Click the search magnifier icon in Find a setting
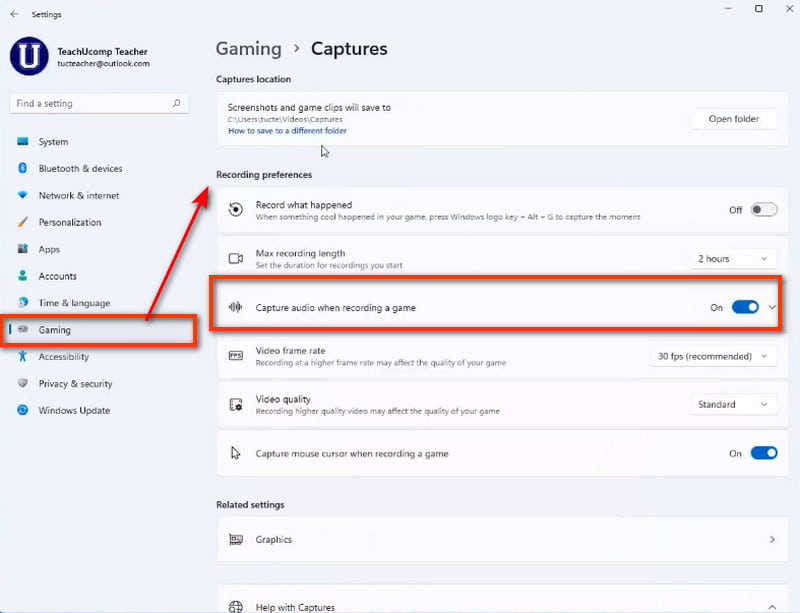This screenshot has width=800, height=613. pyautogui.click(x=177, y=103)
